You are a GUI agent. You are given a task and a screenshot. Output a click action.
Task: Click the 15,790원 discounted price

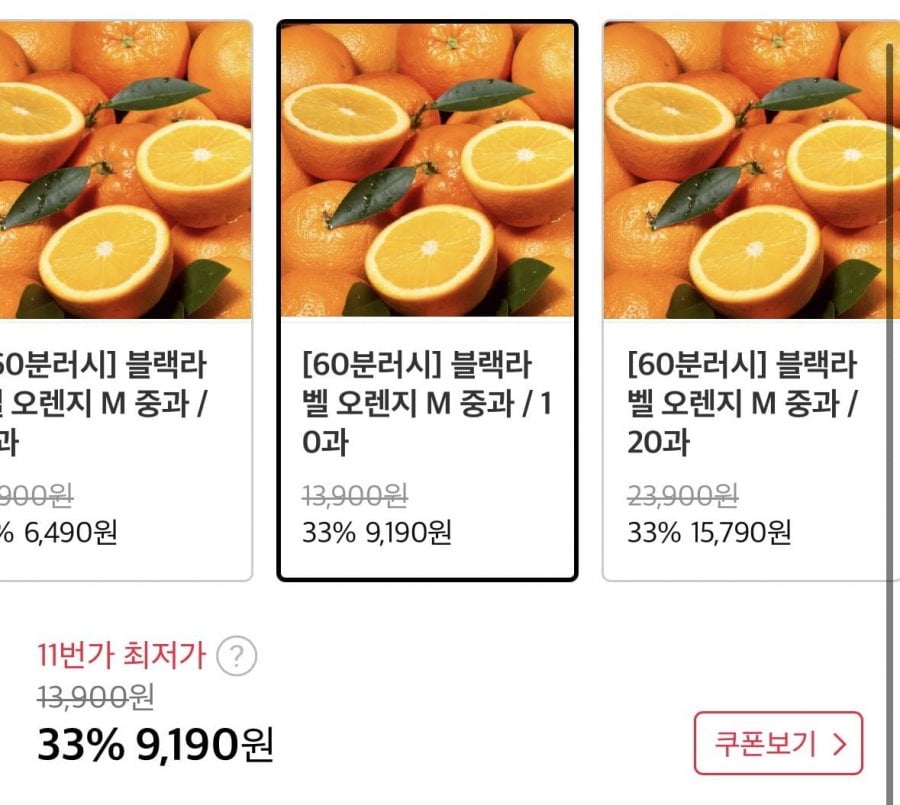pos(740,533)
